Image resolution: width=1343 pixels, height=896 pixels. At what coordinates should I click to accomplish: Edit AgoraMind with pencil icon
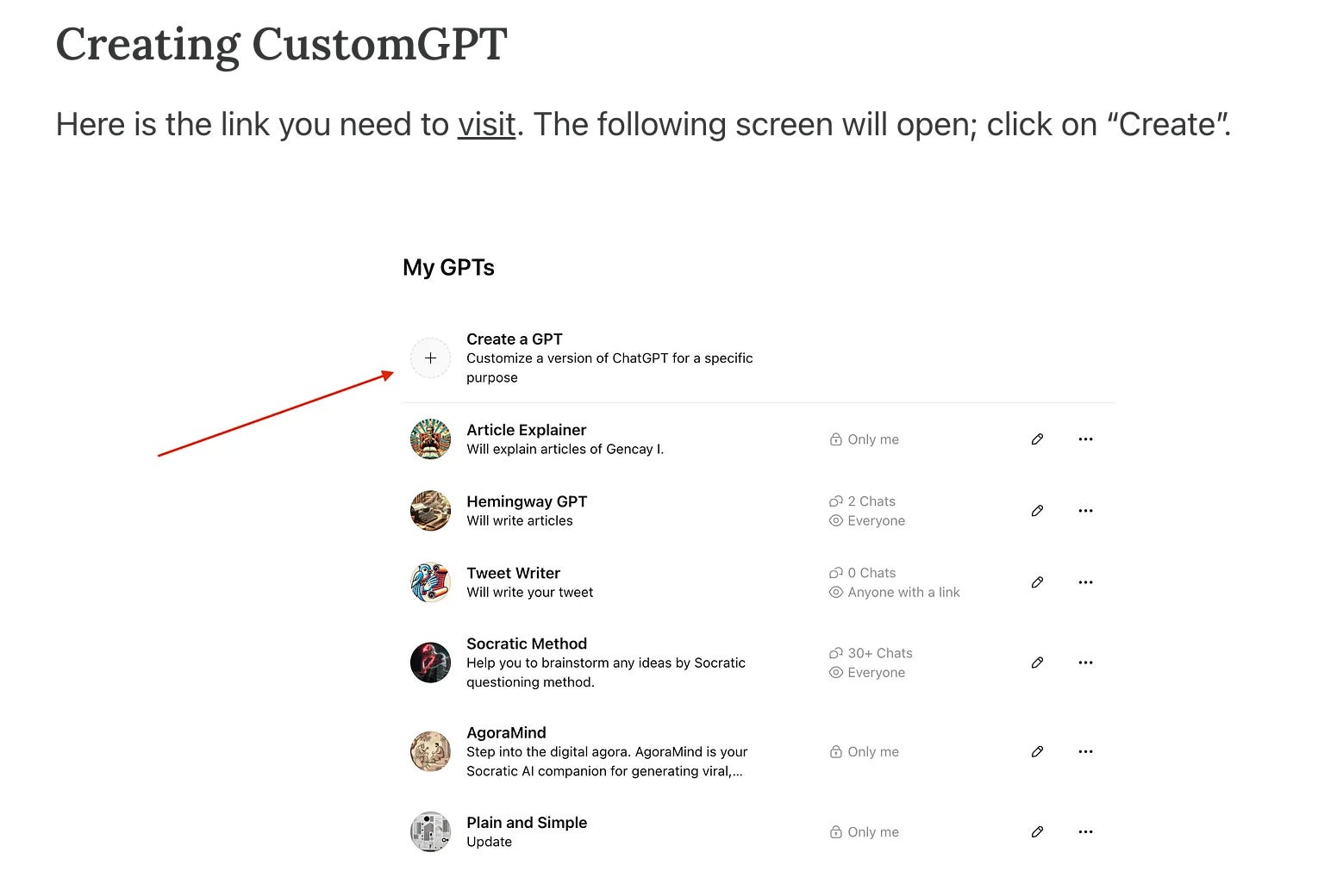(1037, 751)
